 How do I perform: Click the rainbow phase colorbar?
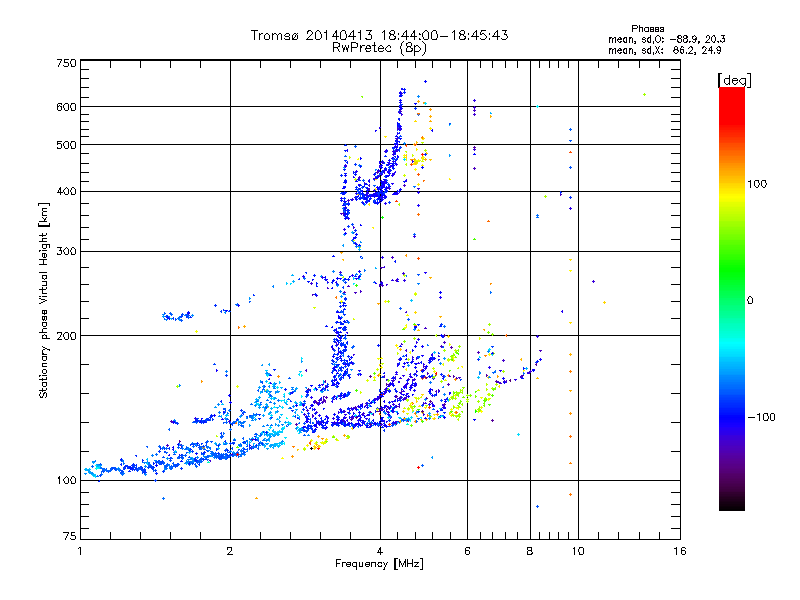pyautogui.click(x=732, y=299)
